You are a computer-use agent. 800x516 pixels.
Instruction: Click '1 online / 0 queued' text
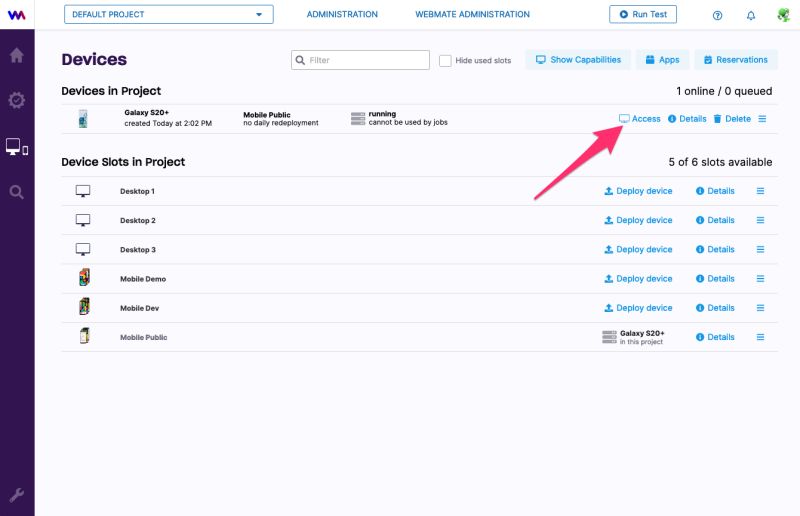click(724, 91)
